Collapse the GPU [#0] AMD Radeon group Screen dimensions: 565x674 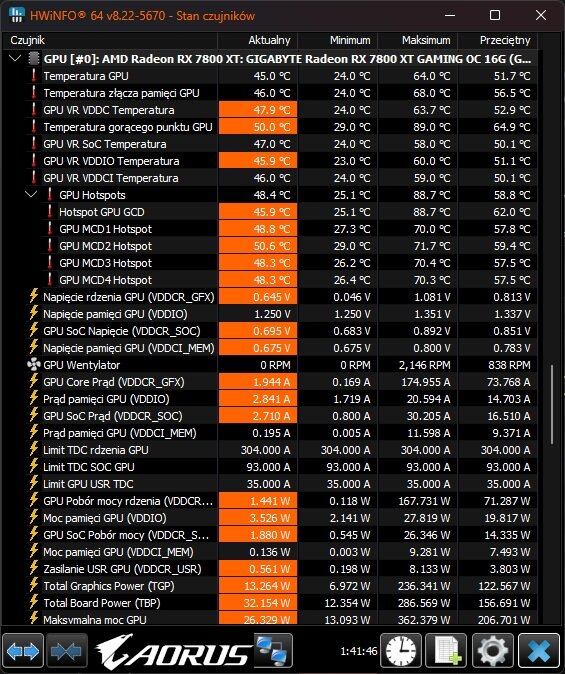[x=15, y=58]
